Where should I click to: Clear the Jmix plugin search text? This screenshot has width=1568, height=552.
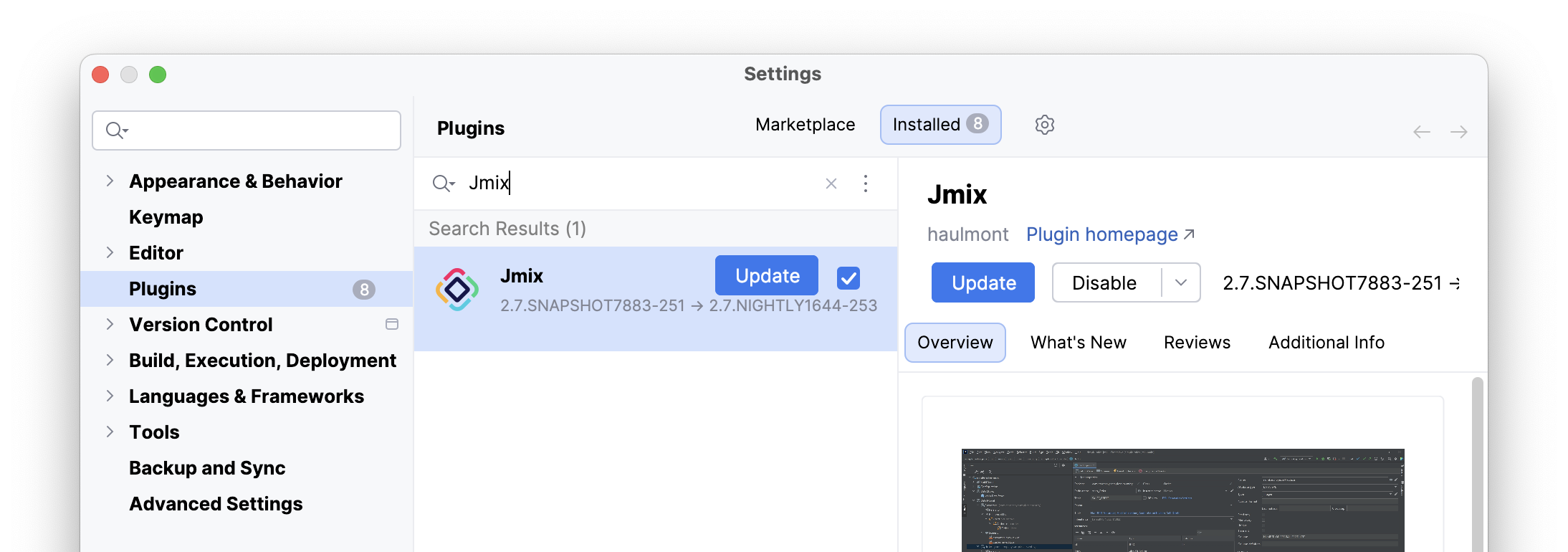click(831, 184)
